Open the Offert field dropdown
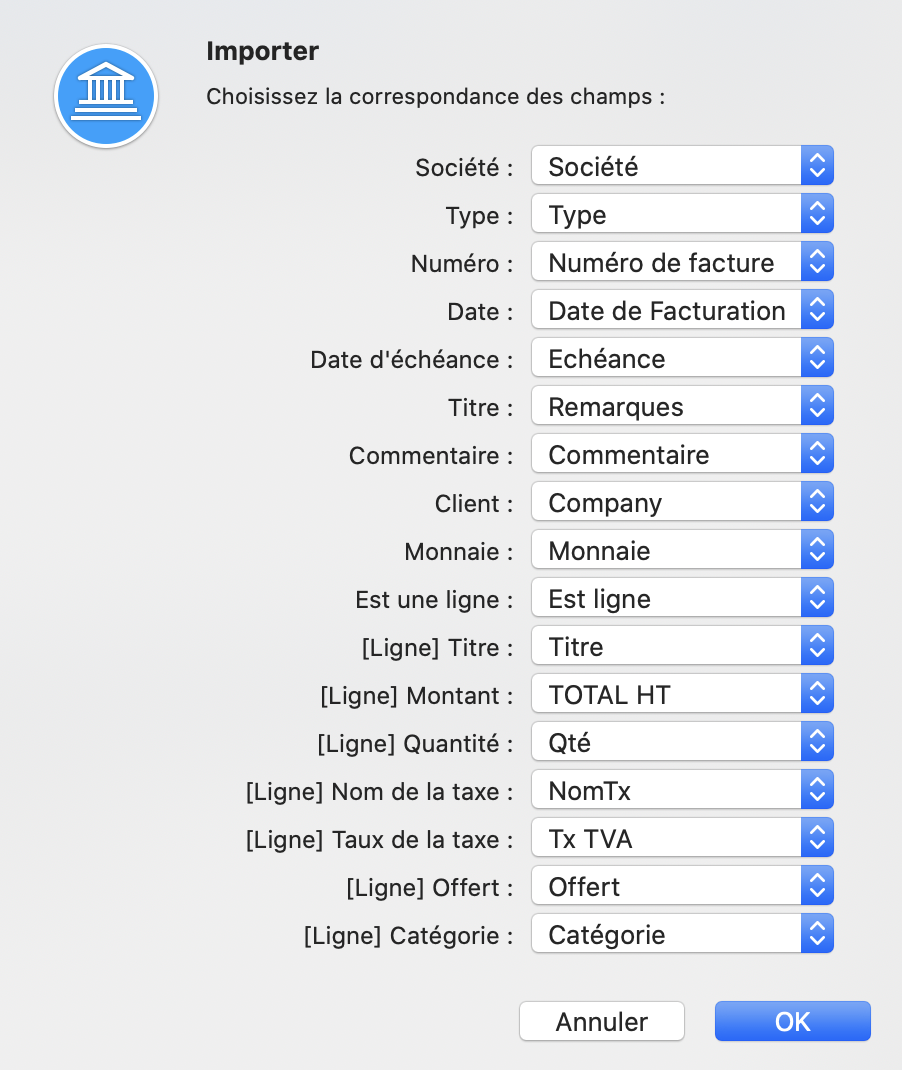Image resolution: width=902 pixels, height=1070 pixels. click(682, 886)
